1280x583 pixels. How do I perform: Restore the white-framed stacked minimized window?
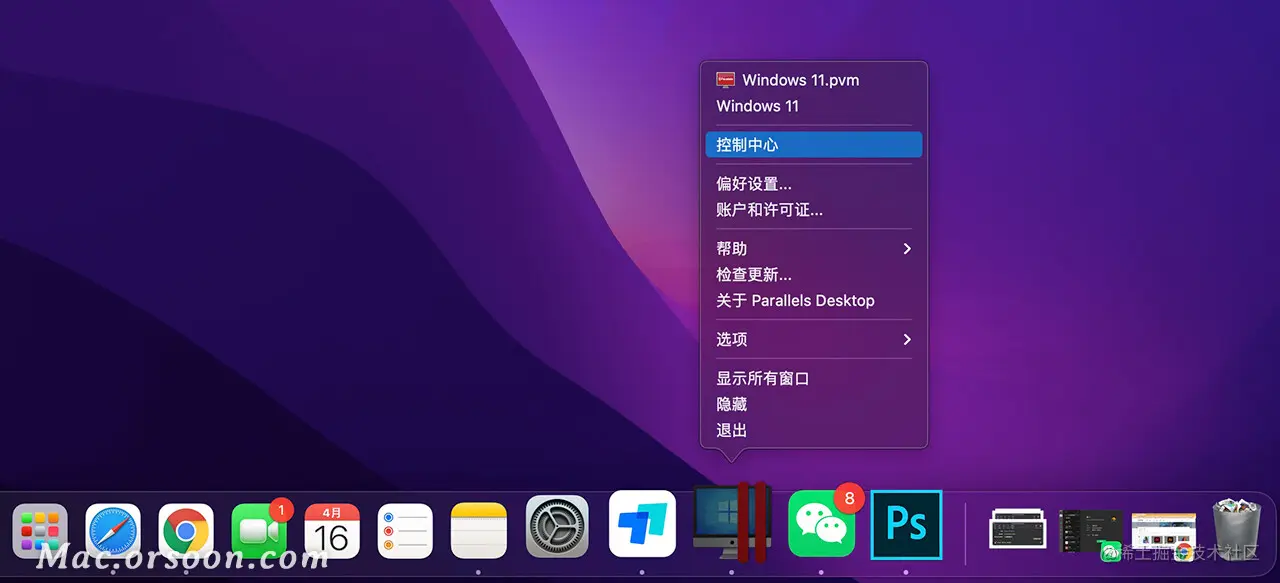(1018, 529)
